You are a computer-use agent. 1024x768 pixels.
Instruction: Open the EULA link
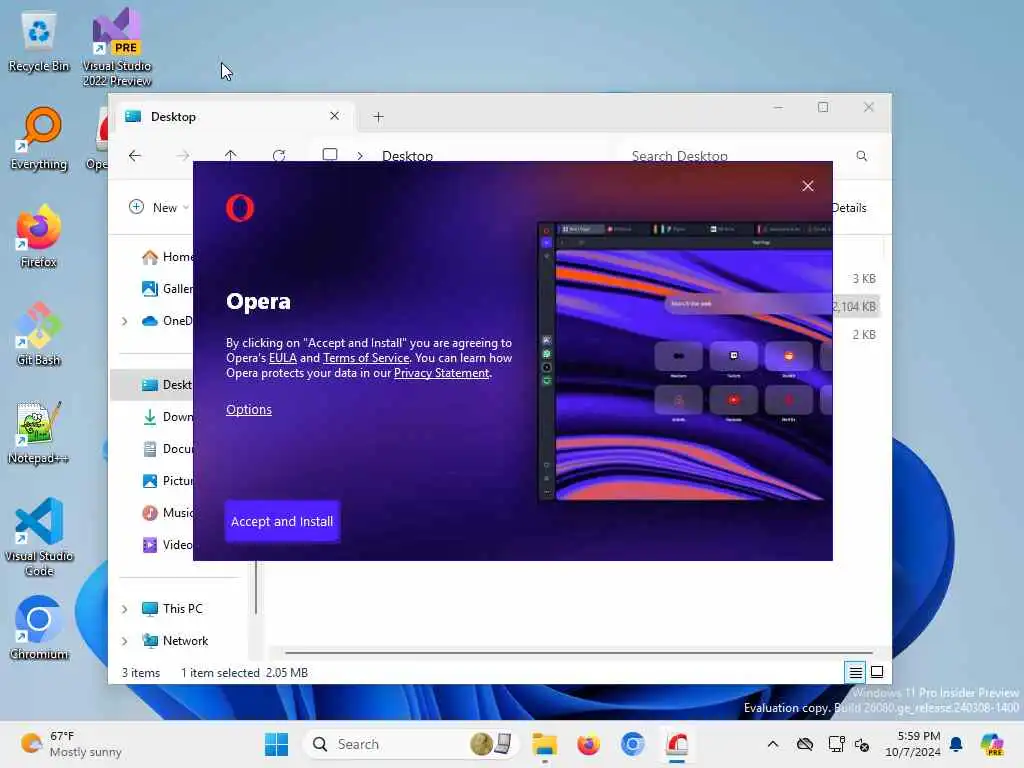[x=283, y=358]
